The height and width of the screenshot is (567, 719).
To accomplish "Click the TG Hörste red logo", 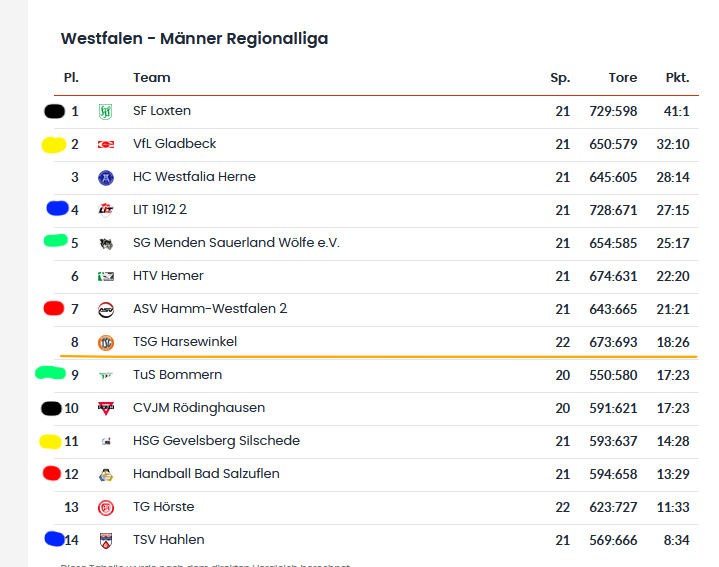I will 105,507.
